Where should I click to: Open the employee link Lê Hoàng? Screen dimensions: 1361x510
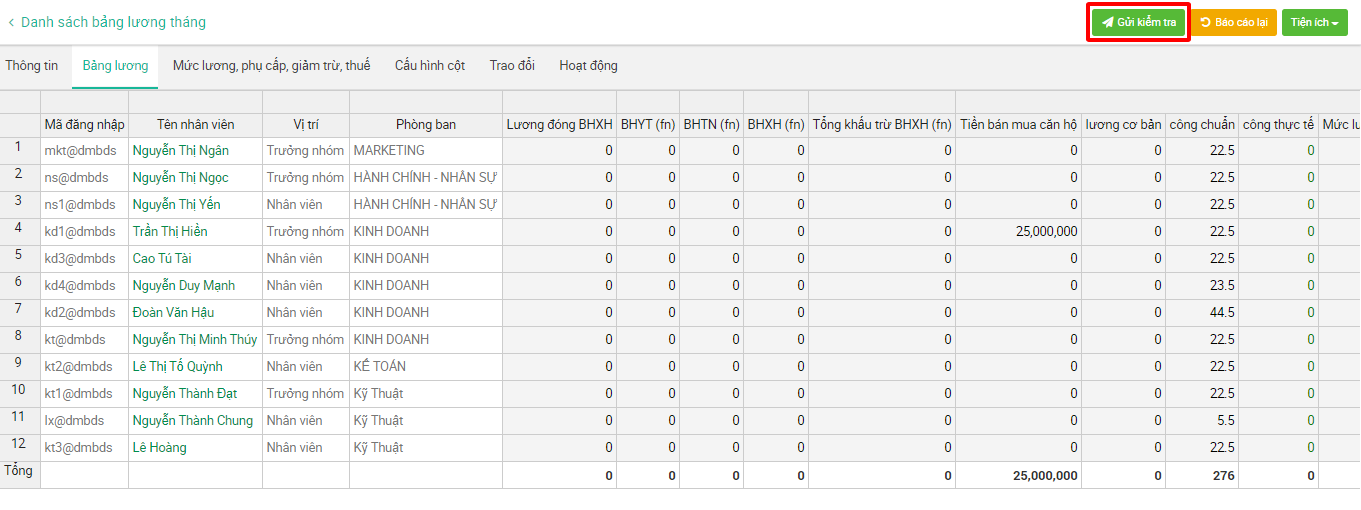[160, 448]
